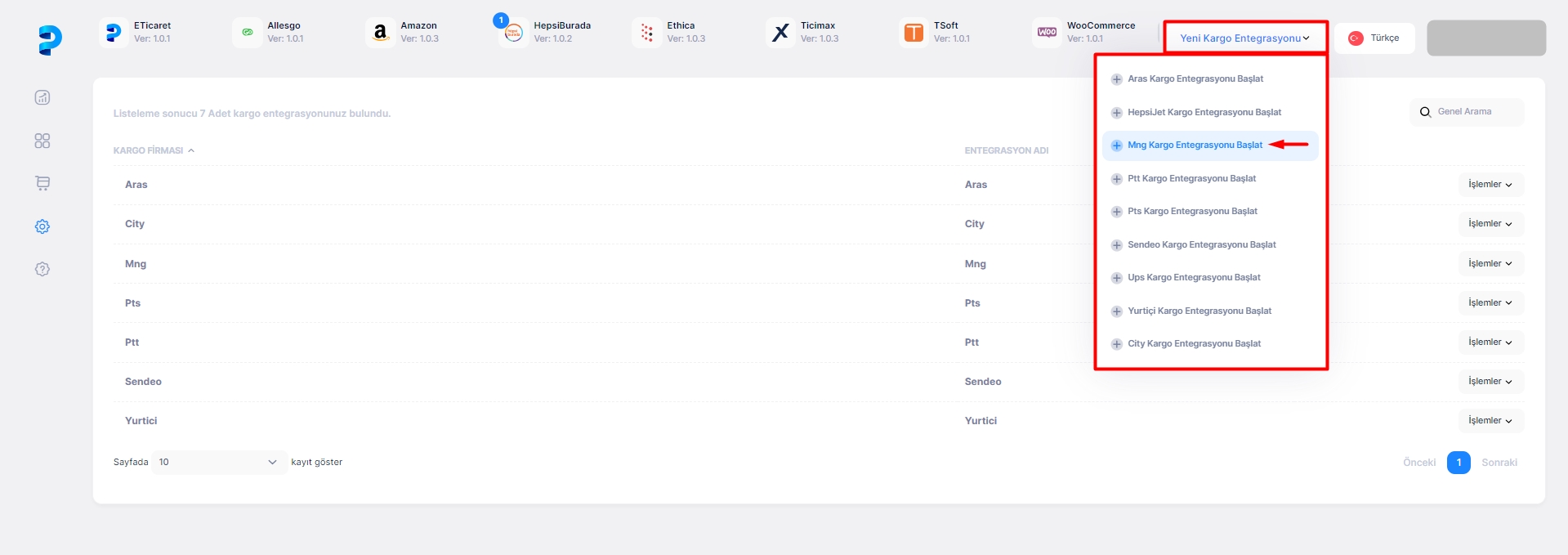Click the WooCommerce logo icon

click(x=1047, y=33)
